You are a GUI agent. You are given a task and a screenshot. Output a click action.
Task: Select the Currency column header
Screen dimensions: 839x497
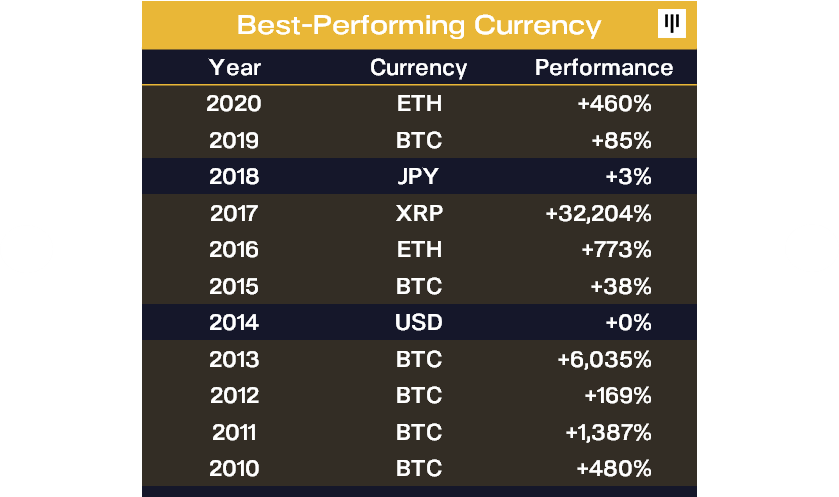coord(418,68)
